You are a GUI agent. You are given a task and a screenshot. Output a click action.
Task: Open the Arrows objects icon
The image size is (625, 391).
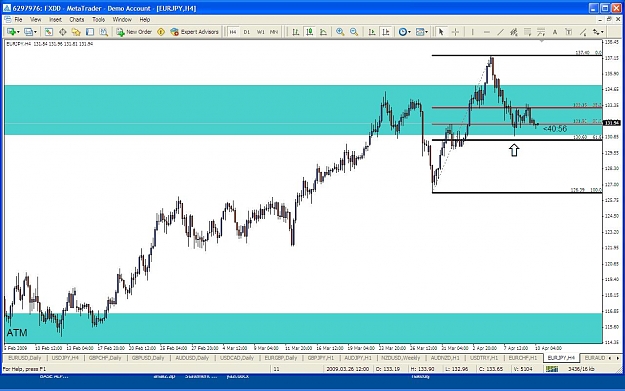(x=596, y=32)
